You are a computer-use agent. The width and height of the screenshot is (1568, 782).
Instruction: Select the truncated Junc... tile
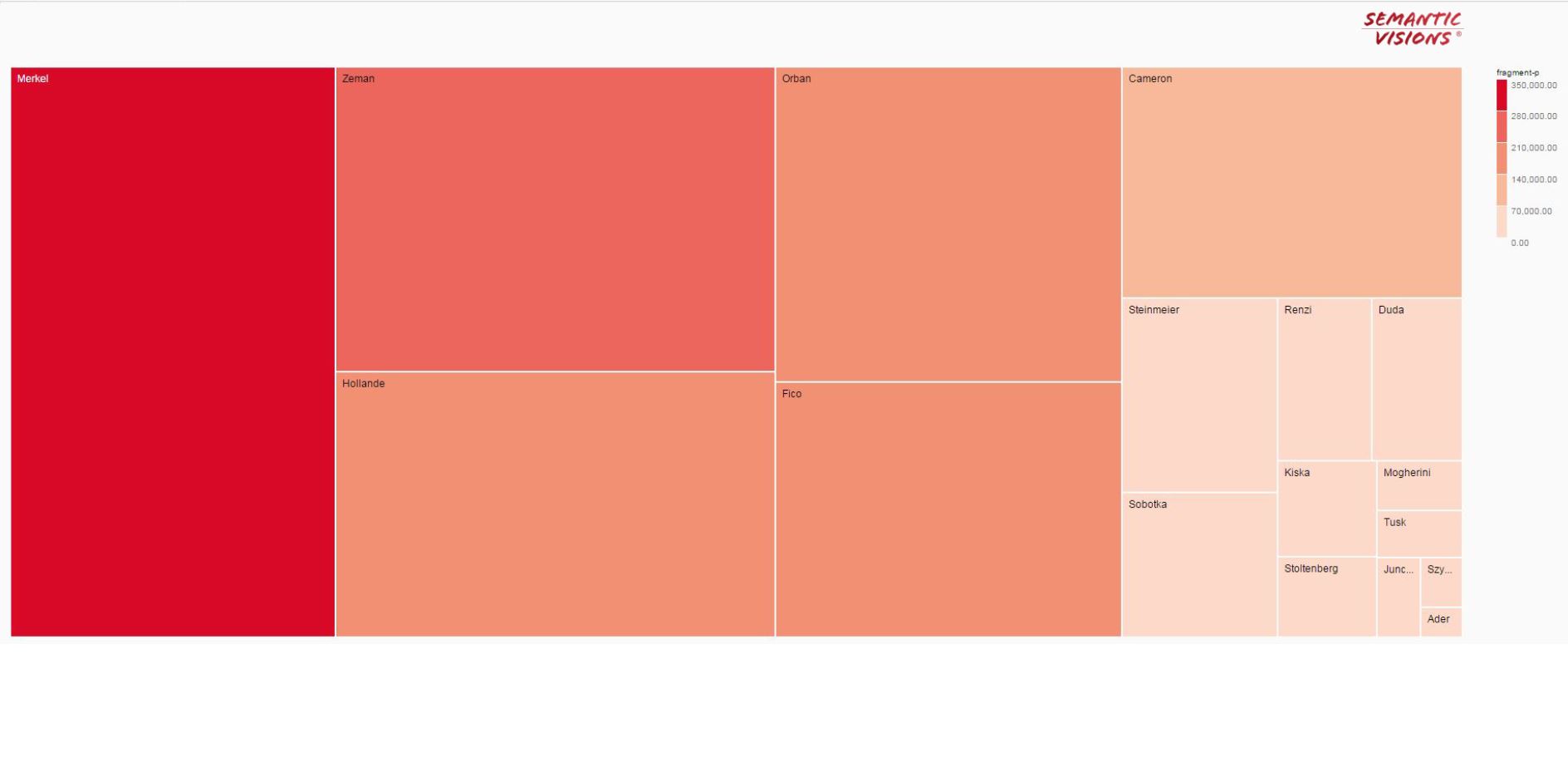click(1399, 597)
